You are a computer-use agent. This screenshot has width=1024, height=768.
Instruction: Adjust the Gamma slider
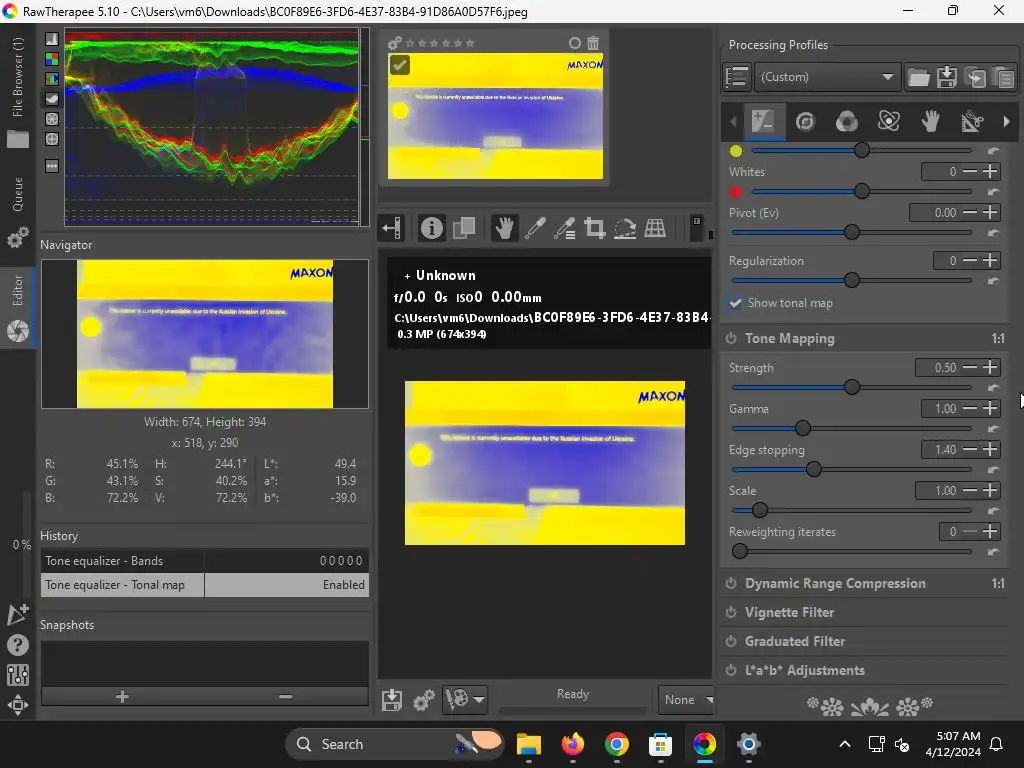click(803, 428)
